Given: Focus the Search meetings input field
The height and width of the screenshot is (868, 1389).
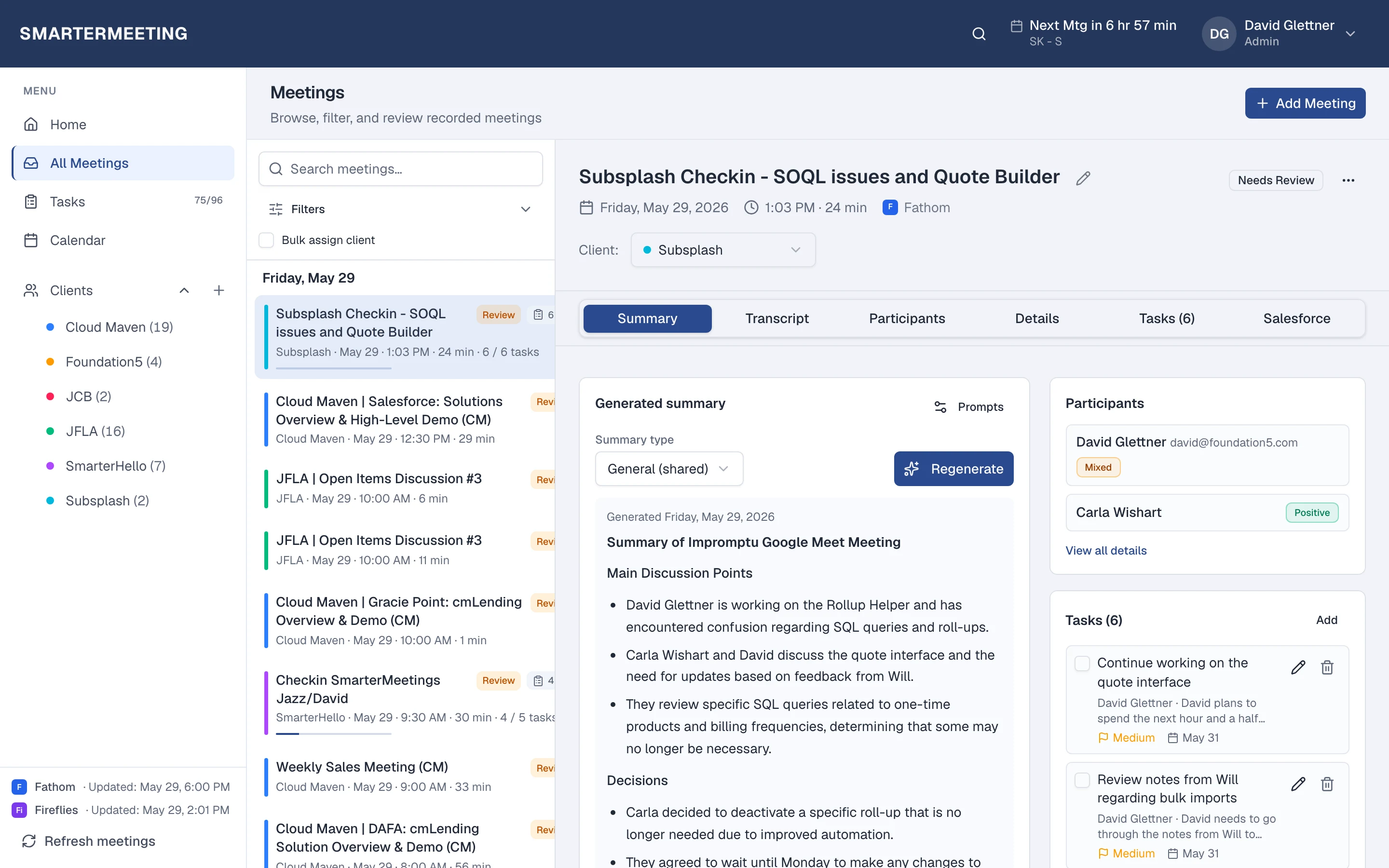Looking at the screenshot, I should (401, 169).
